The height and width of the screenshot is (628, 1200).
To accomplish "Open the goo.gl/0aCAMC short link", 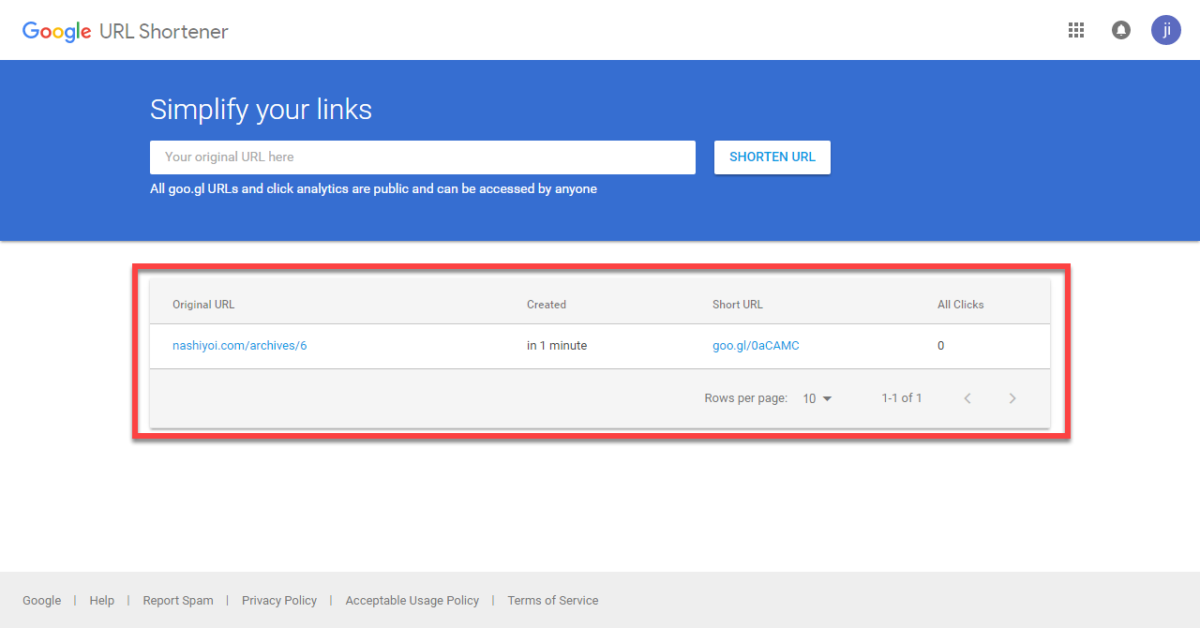I will pos(756,346).
